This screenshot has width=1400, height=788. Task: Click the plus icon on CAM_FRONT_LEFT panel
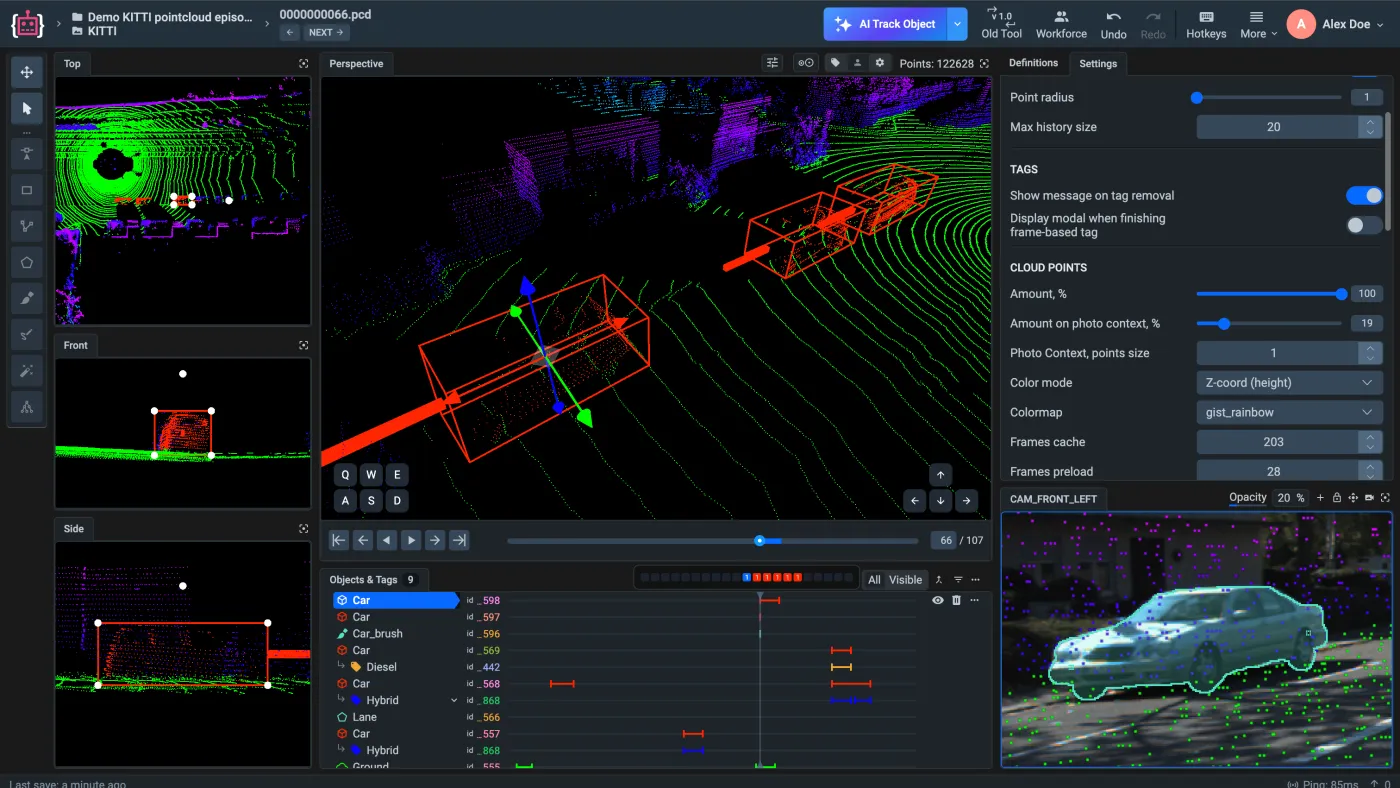pyautogui.click(x=1320, y=497)
